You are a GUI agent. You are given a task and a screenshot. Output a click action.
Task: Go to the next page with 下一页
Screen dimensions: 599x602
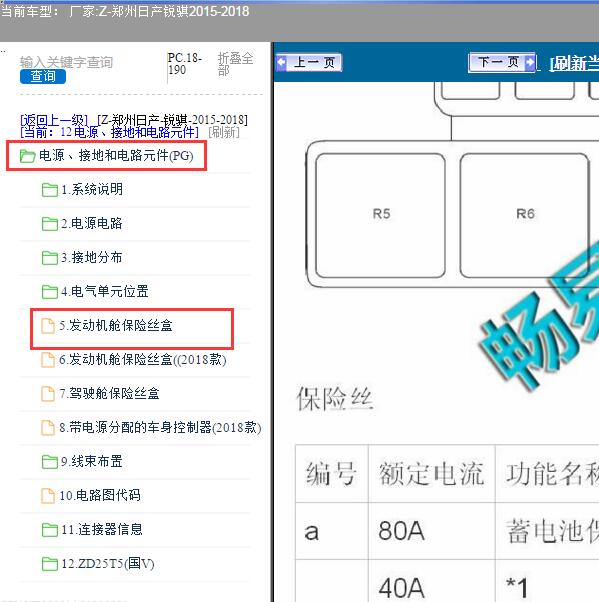click(502, 62)
